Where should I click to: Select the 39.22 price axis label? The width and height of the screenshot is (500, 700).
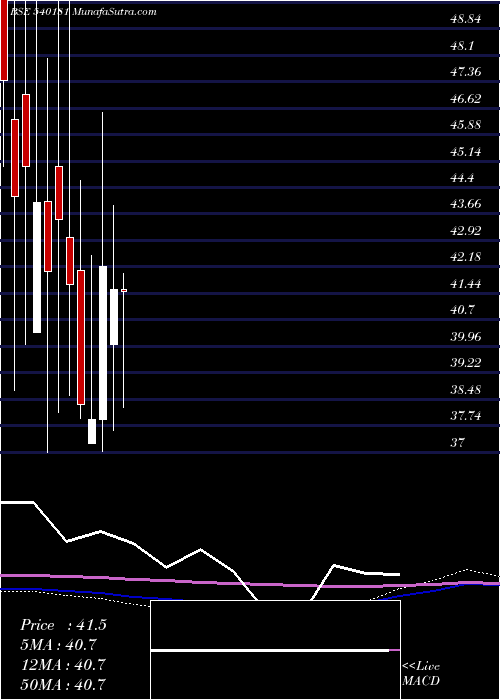click(x=466, y=363)
